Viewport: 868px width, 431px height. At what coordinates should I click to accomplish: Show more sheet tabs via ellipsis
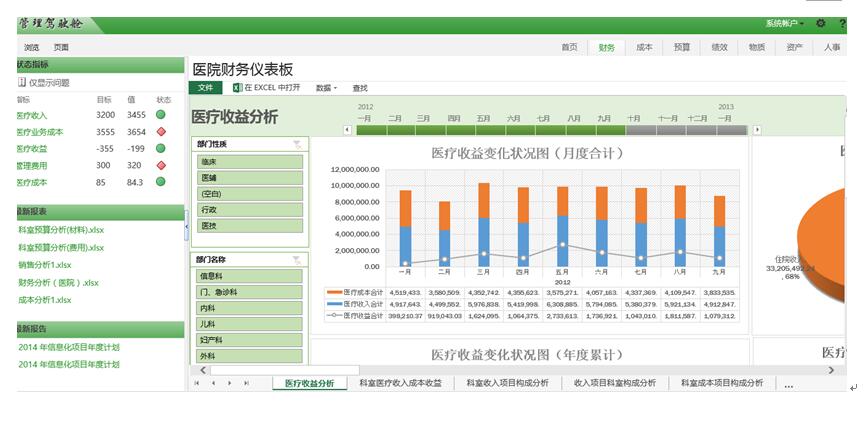789,384
